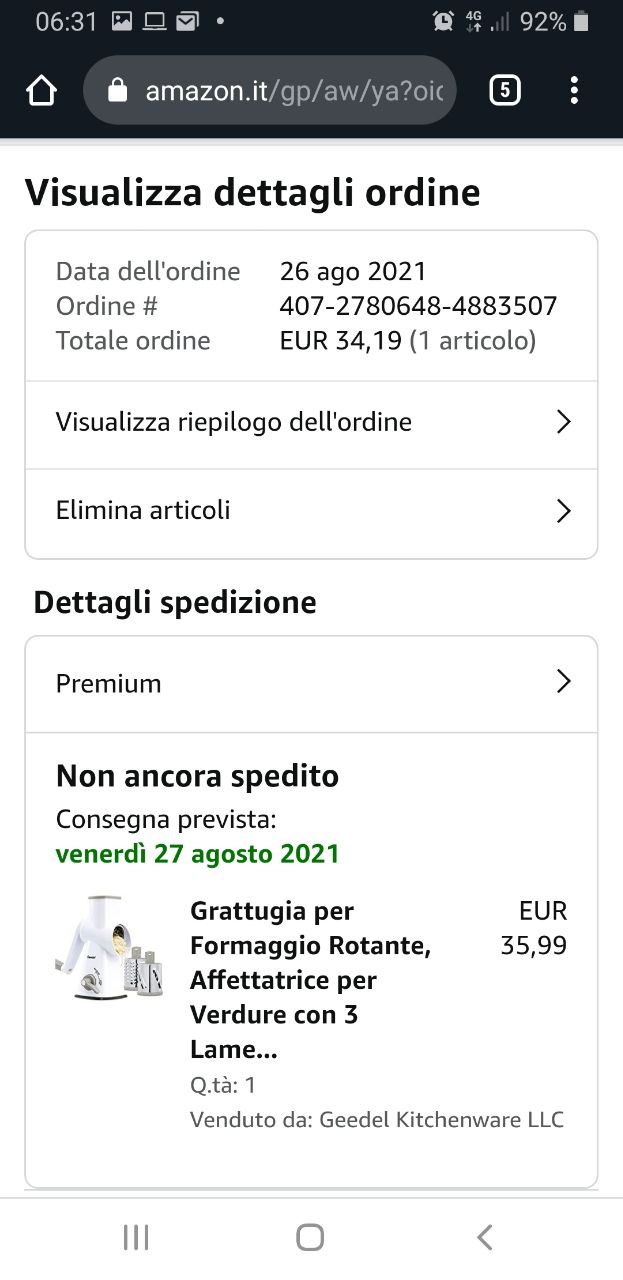Tap the padlock site security icon

click(118, 91)
